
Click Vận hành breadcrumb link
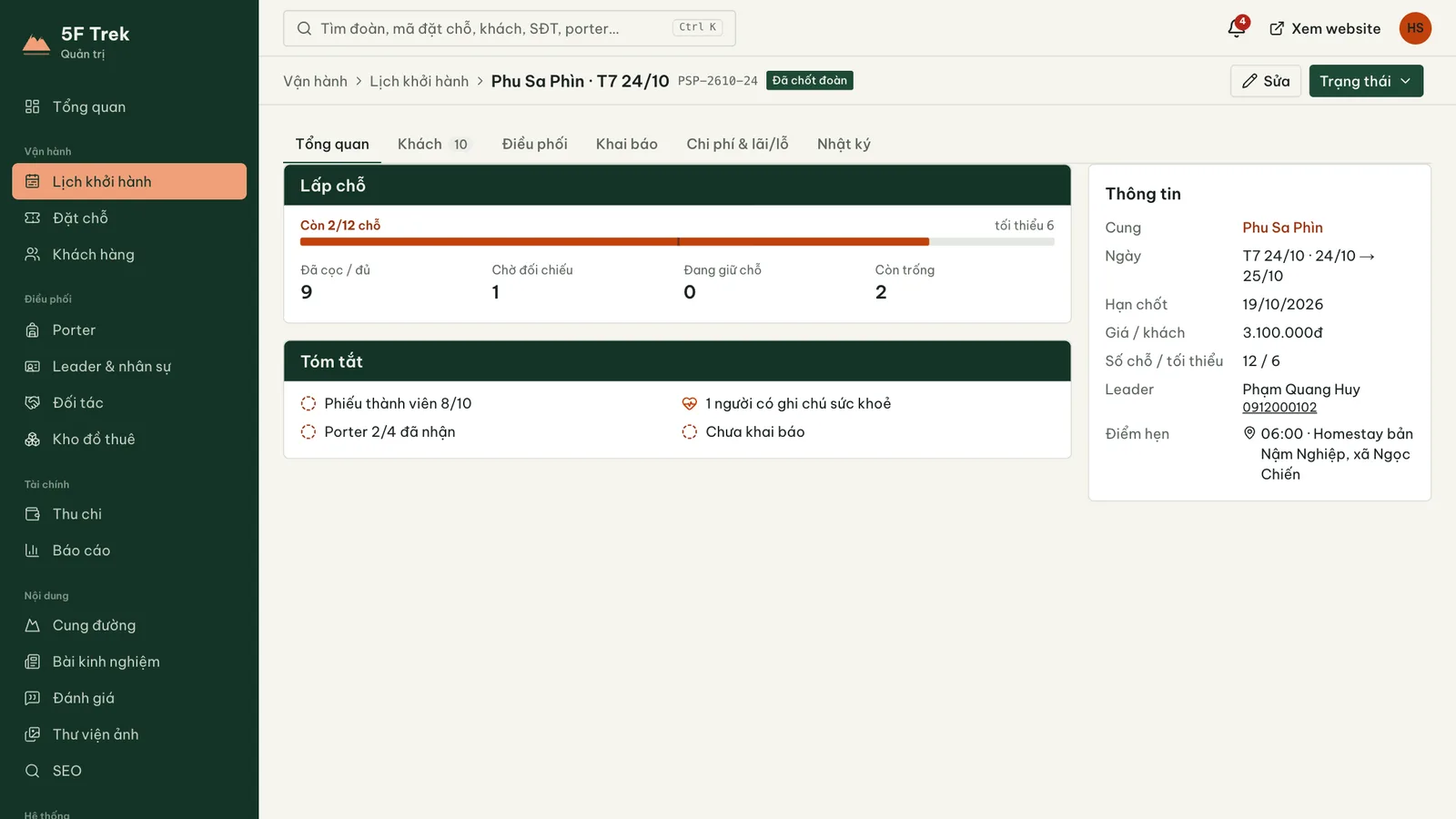tap(315, 81)
